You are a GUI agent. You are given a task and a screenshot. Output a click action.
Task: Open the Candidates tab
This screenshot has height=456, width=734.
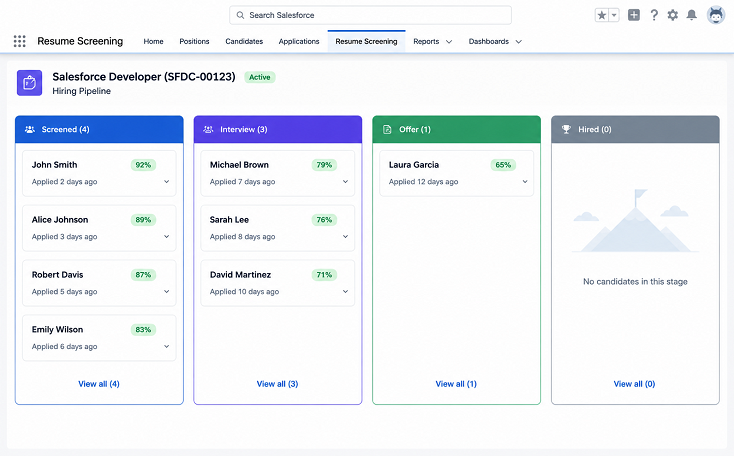[x=244, y=41]
